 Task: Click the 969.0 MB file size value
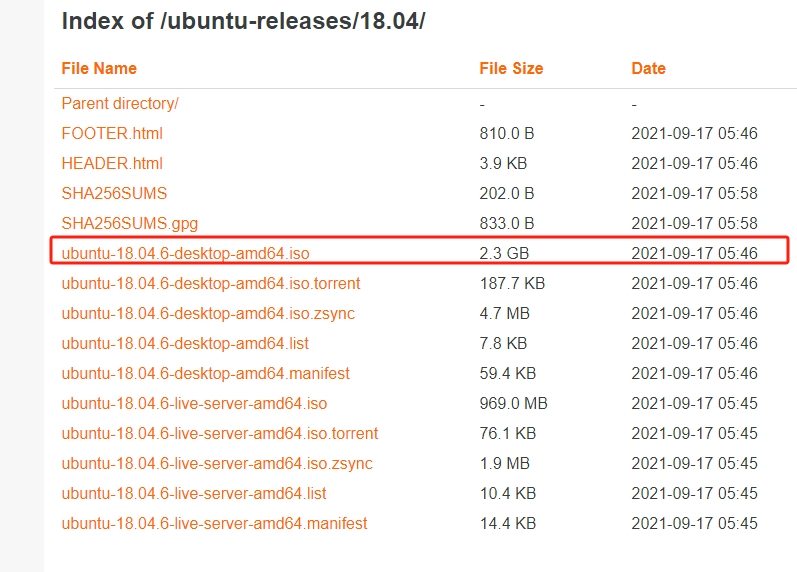coord(513,403)
